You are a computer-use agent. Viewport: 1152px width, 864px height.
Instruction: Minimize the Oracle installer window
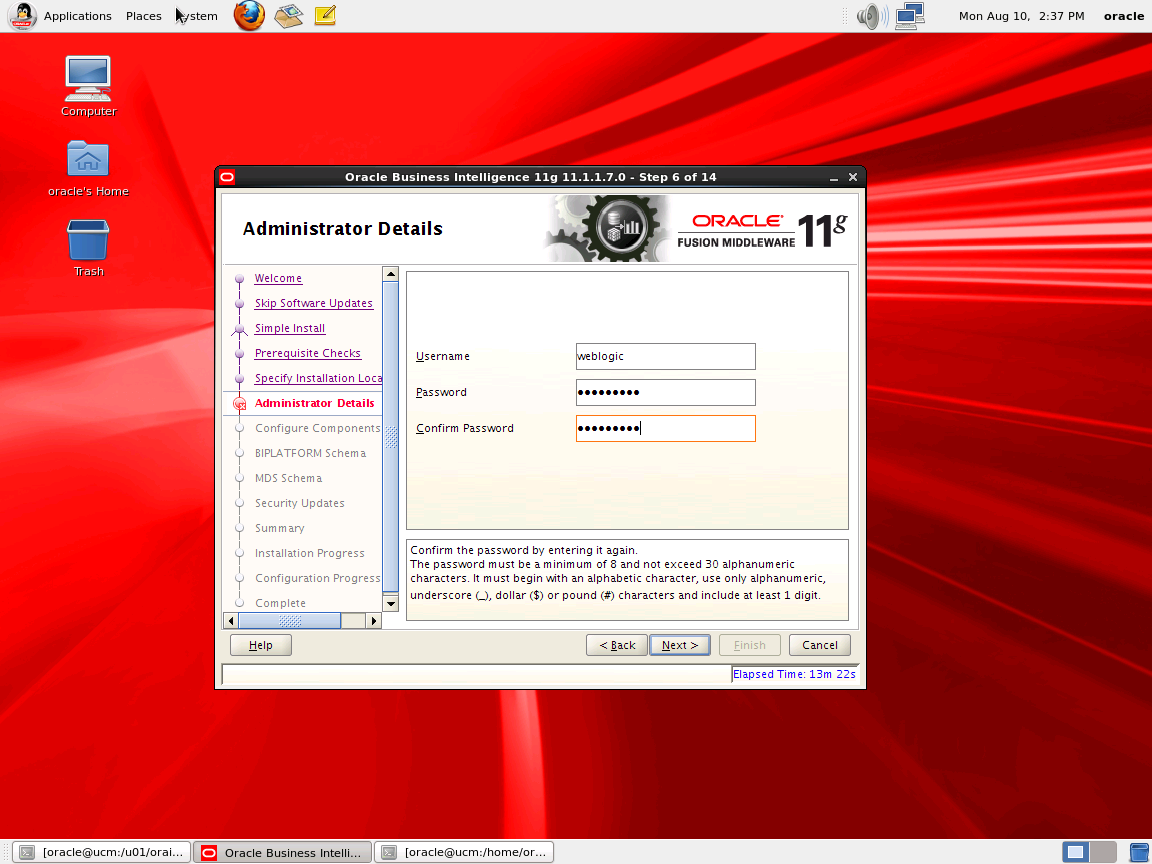(x=834, y=177)
